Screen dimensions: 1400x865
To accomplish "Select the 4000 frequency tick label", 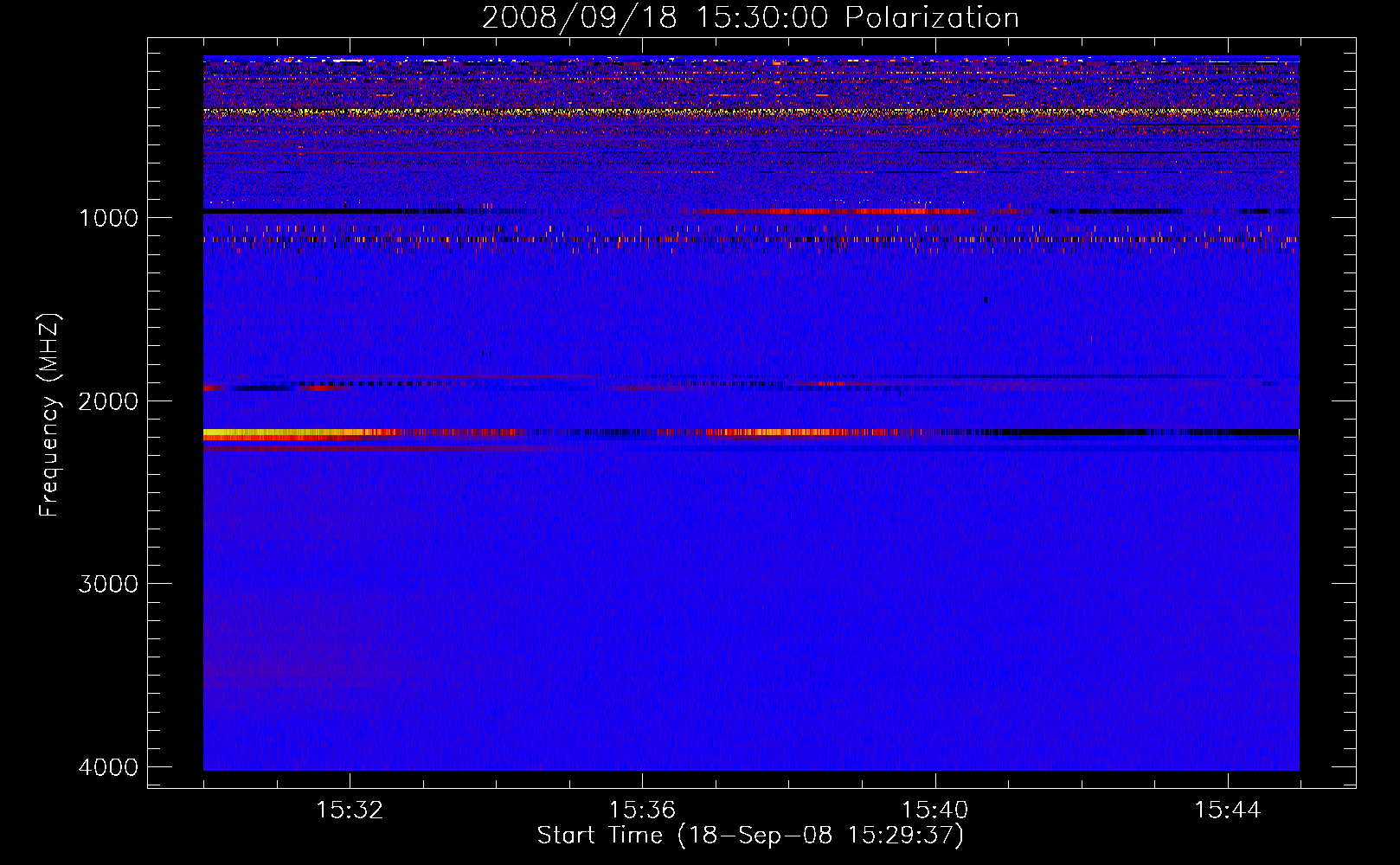I will pyautogui.click(x=108, y=767).
